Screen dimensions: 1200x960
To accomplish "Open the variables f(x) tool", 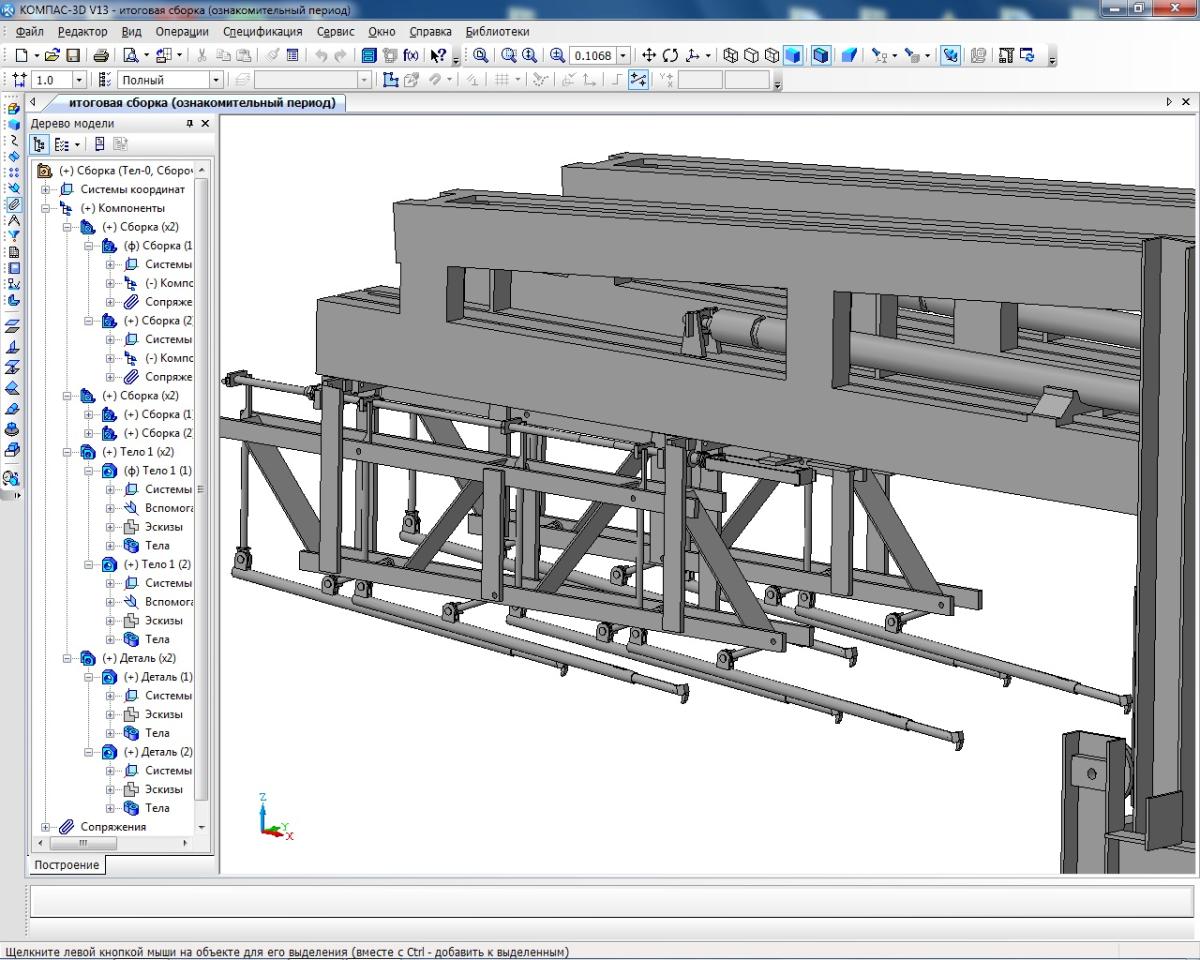I will click(411, 56).
